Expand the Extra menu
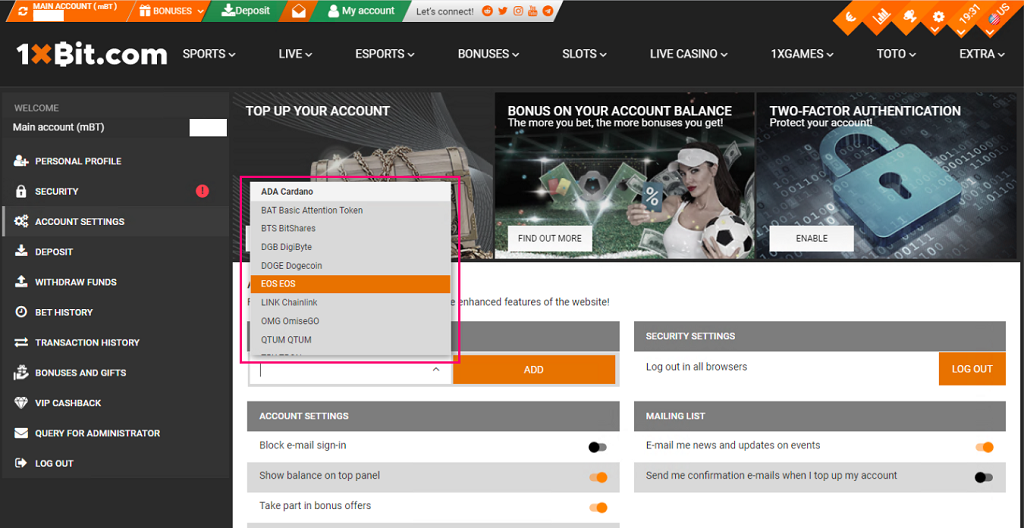 click(x=982, y=54)
